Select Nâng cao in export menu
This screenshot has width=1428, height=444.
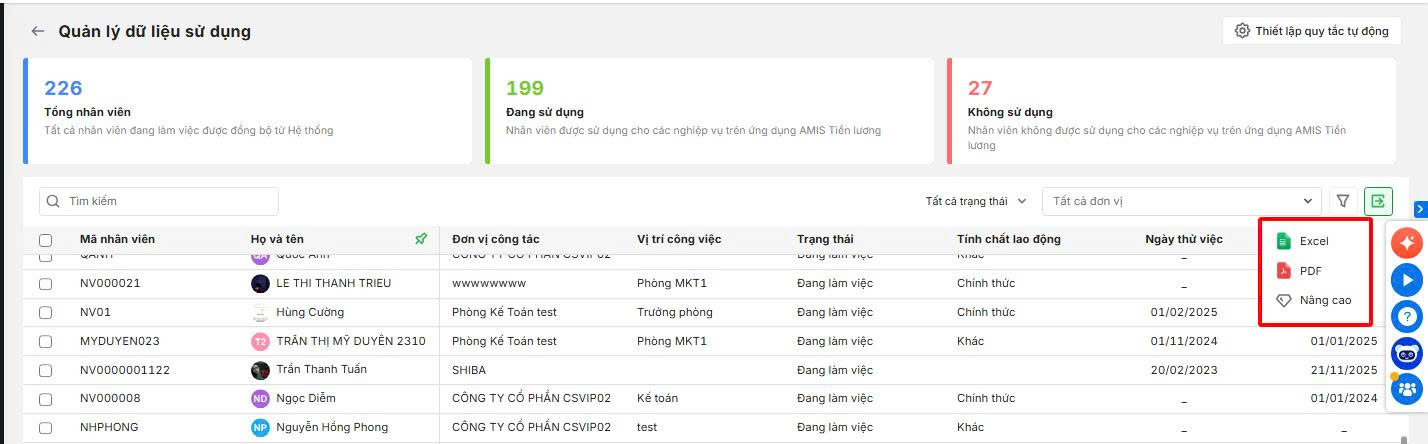click(x=1324, y=300)
